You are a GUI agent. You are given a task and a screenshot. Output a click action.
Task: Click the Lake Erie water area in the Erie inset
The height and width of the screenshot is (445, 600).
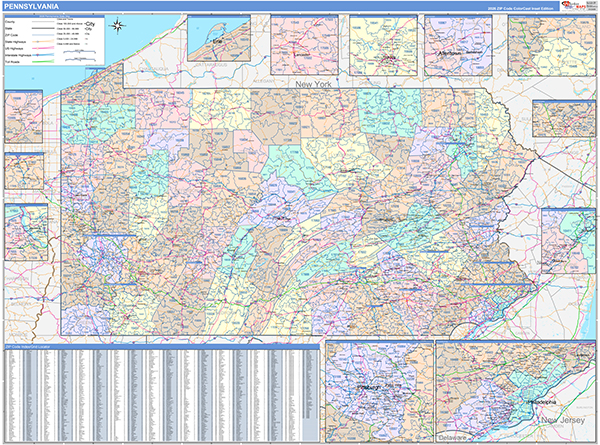198,29
